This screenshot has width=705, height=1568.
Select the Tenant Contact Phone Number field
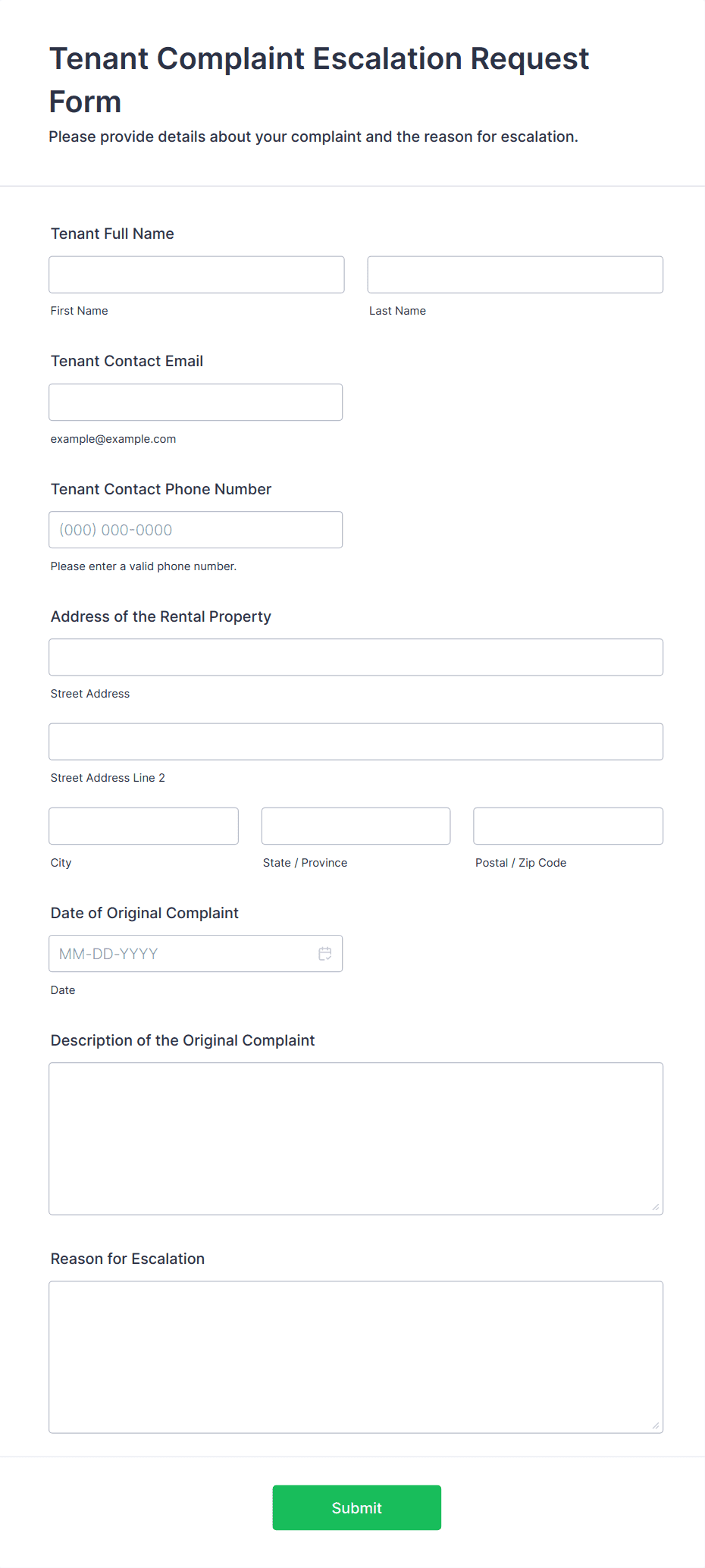coord(196,530)
